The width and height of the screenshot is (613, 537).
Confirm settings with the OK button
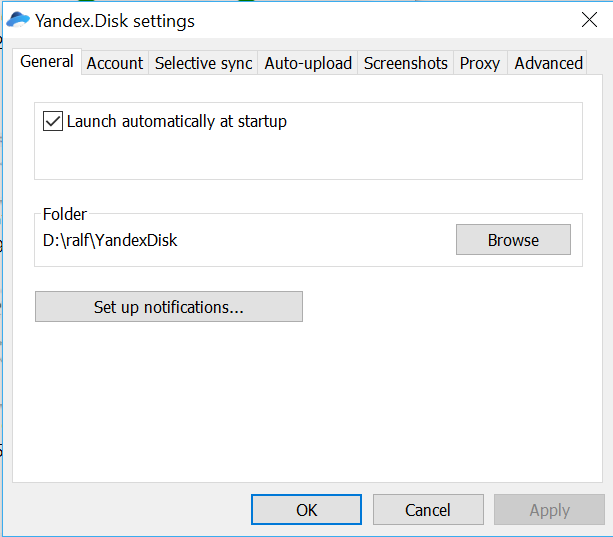click(x=306, y=510)
